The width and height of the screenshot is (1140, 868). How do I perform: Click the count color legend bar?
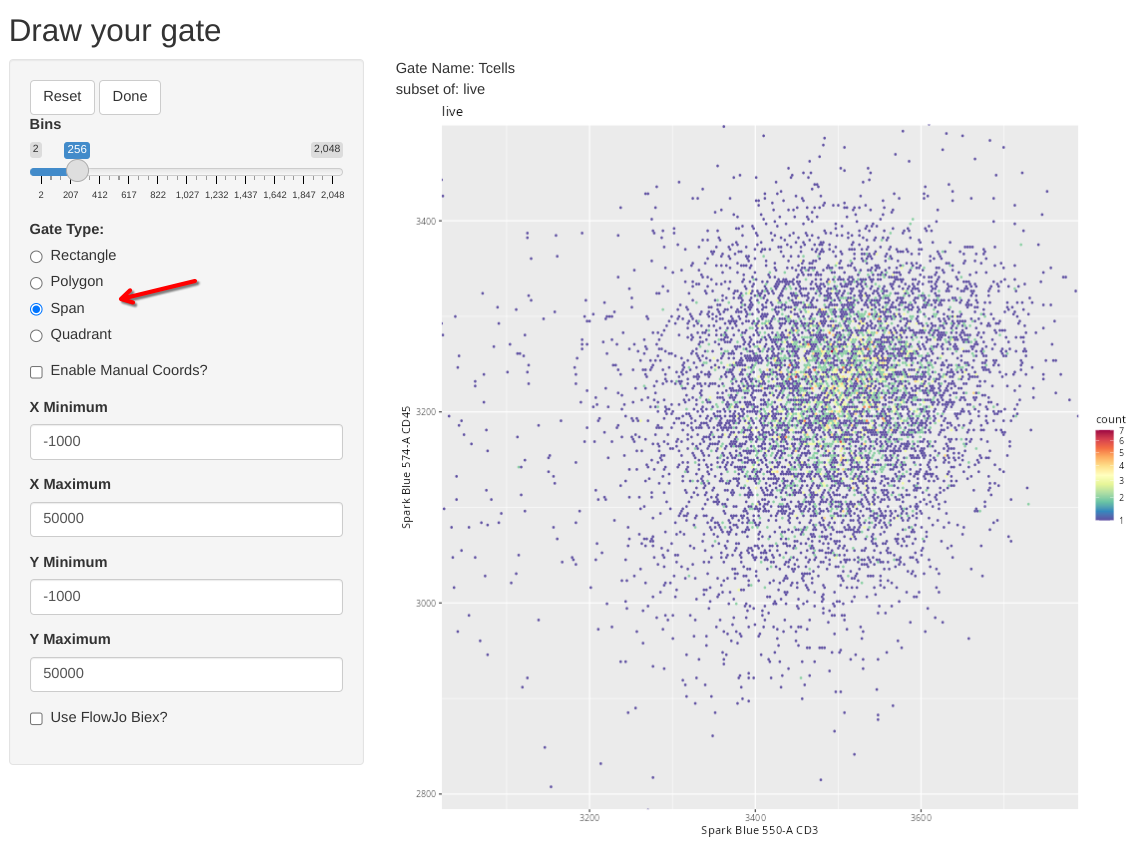[1104, 475]
